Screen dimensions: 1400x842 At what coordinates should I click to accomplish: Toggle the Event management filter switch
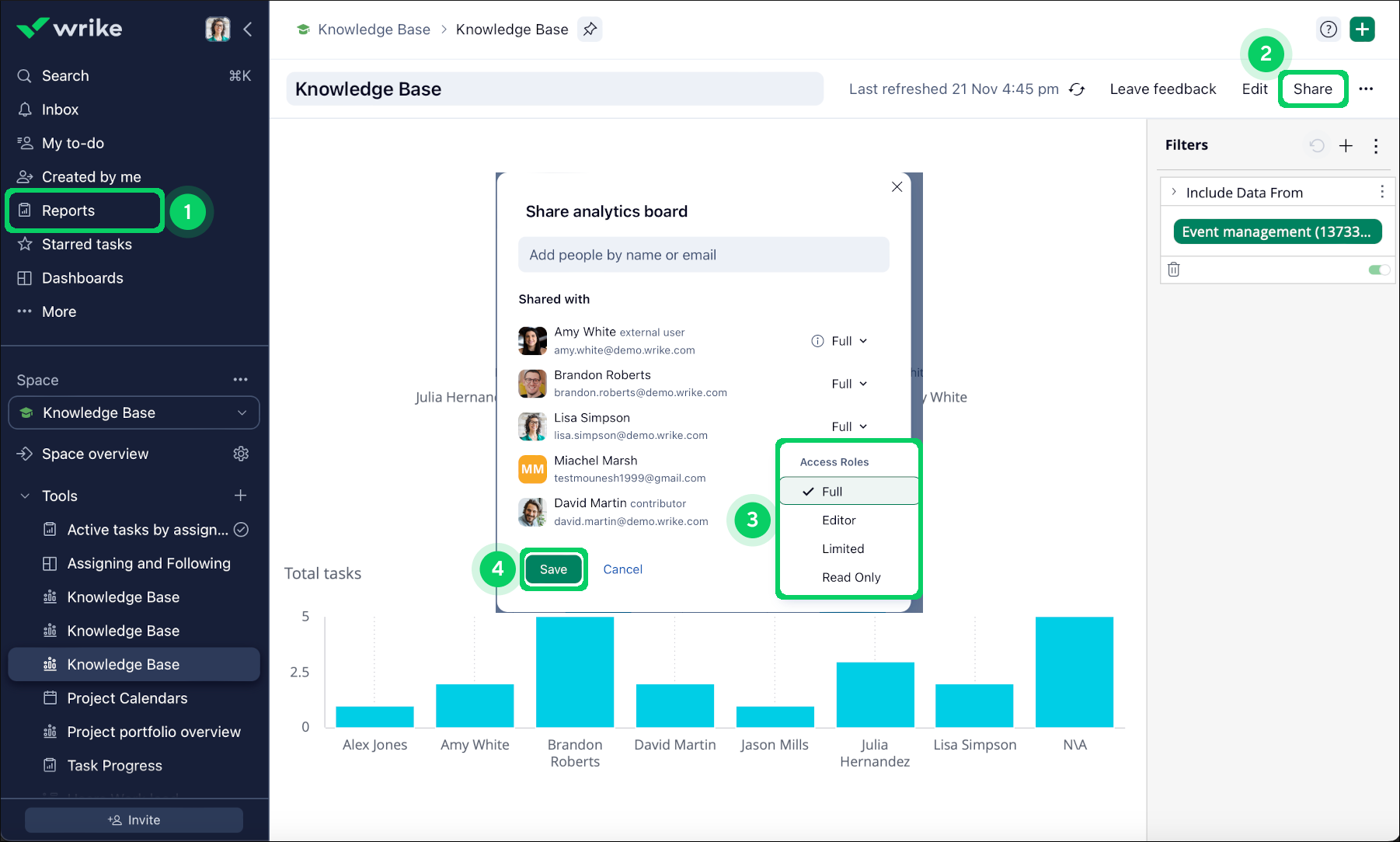tap(1378, 270)
